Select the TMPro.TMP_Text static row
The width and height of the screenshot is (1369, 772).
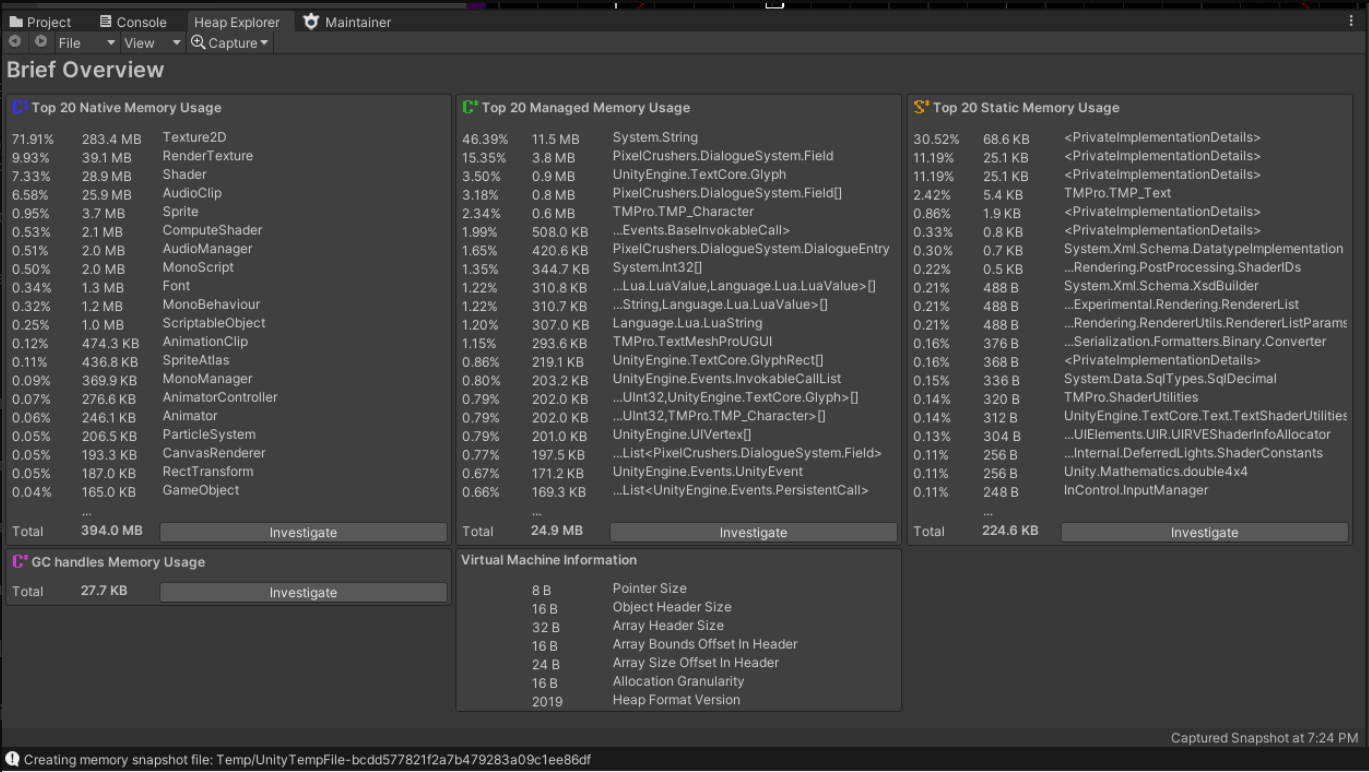tap(1130, 194)
